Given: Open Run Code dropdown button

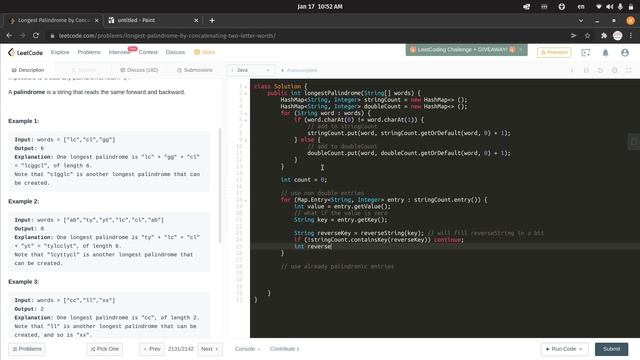Looking at the screenshot, I should point(564,349).
